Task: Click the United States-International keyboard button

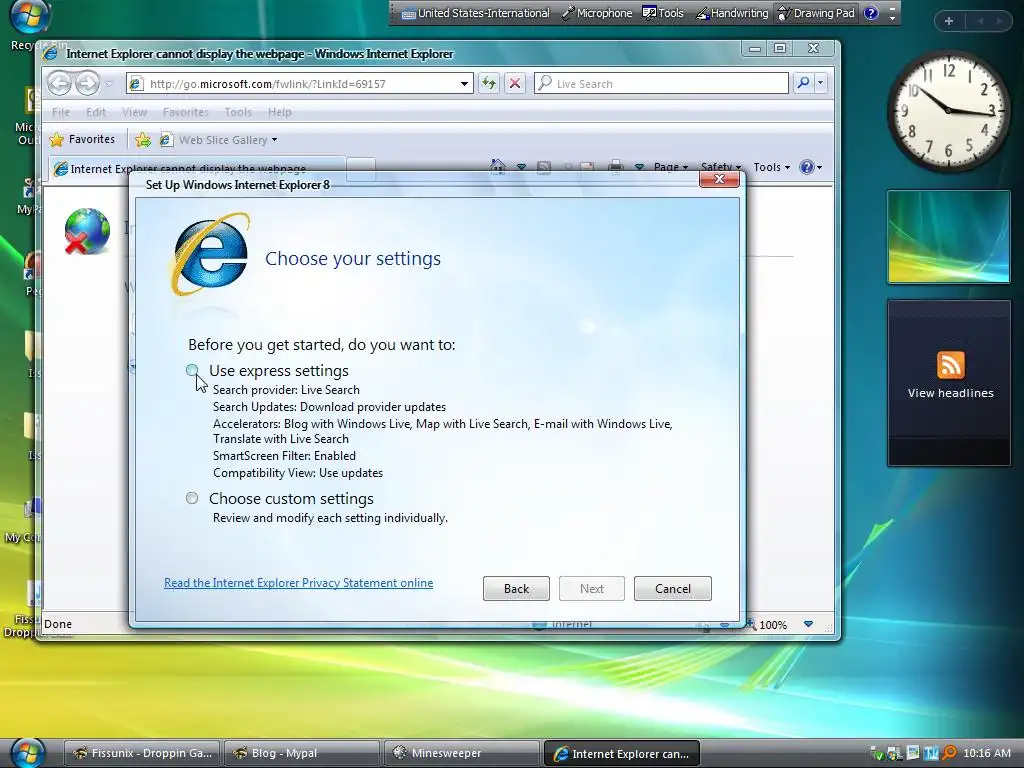Action: [x=475, y=13]
